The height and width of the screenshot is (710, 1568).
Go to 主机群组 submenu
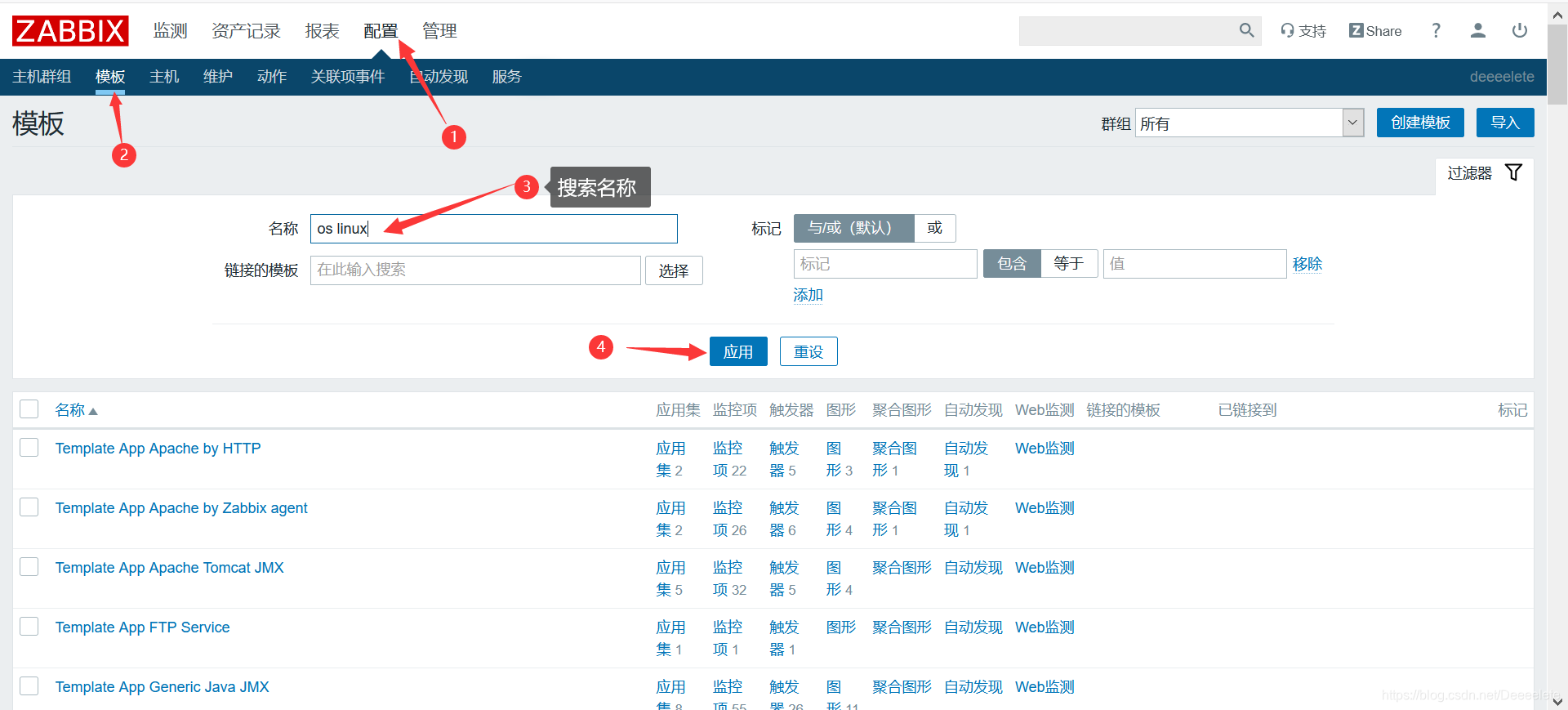point(42,77)
